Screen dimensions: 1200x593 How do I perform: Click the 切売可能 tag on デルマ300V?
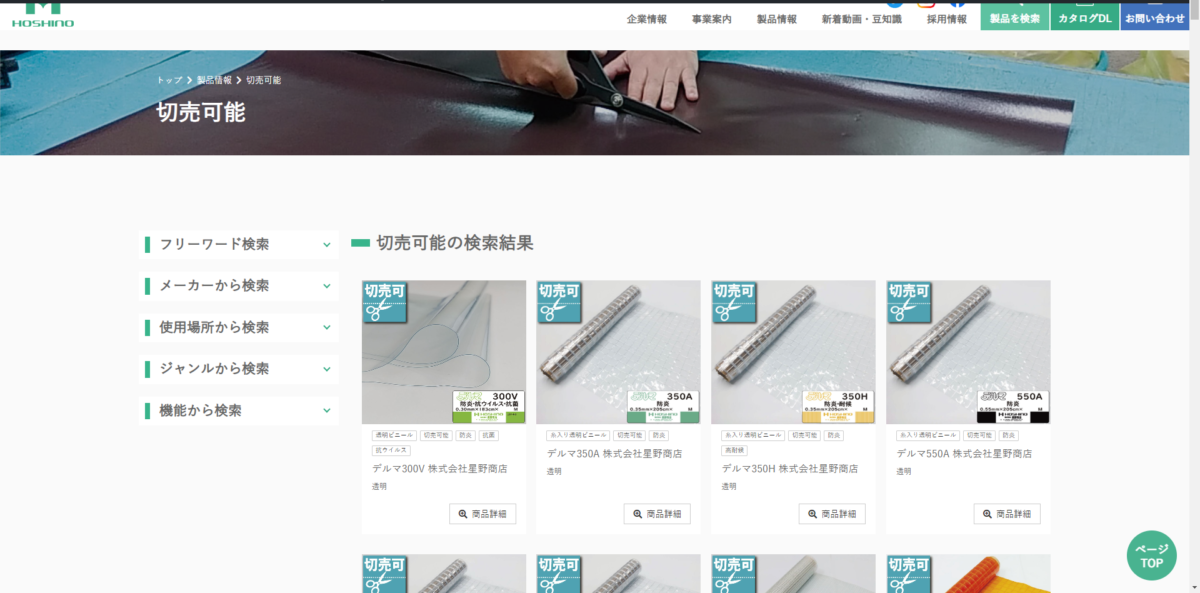pos(436,436)
